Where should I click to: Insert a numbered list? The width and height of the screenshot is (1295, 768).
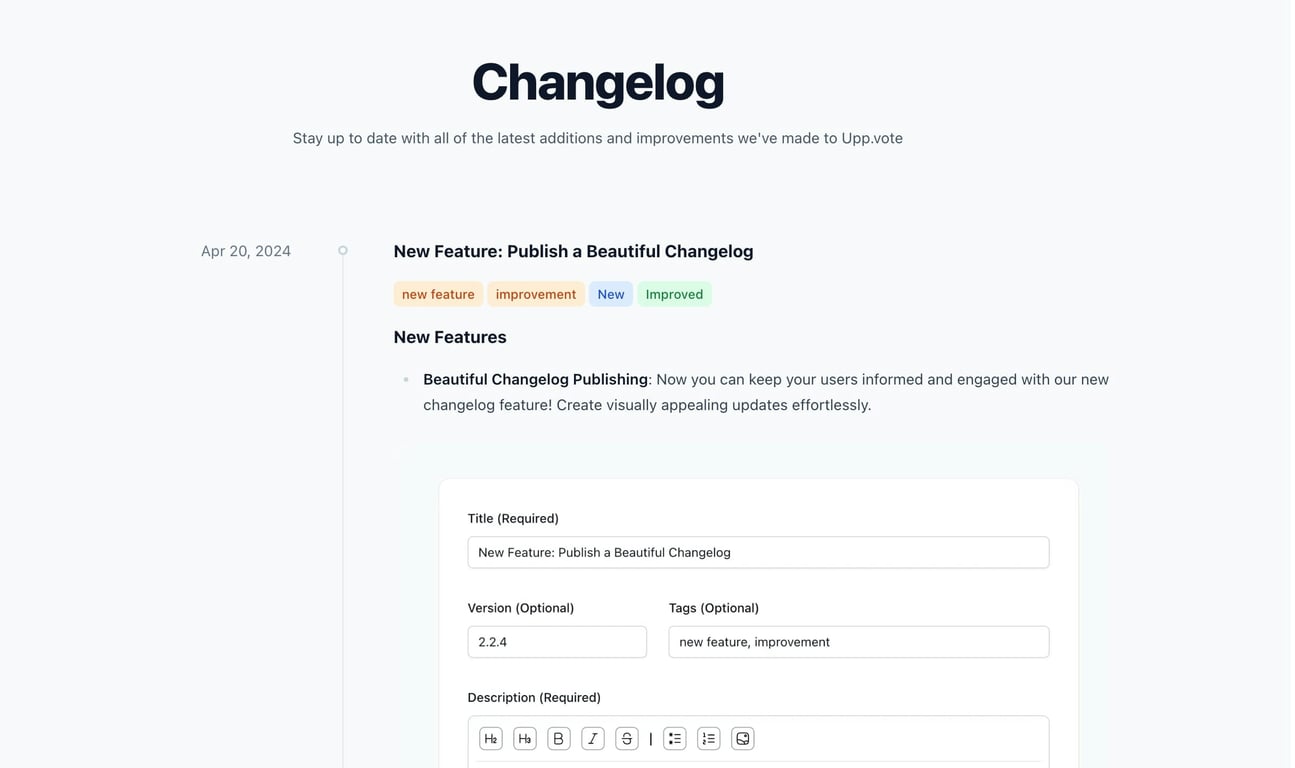pos(709,739)
